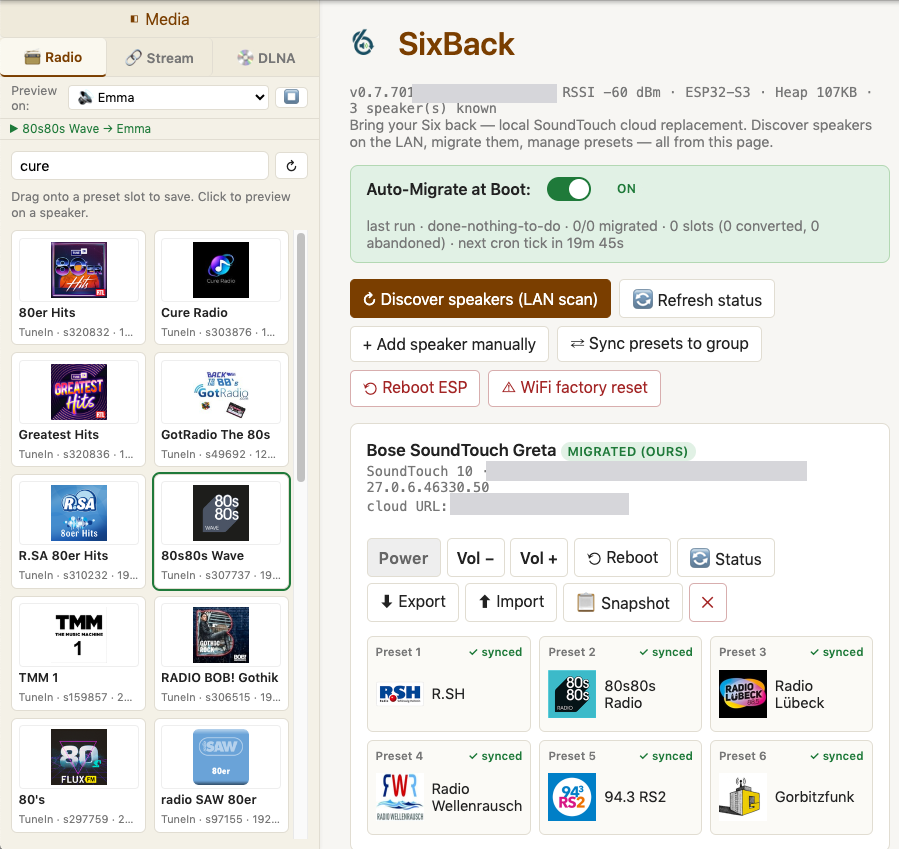
Task: Click the 80er Hits station logo
Action: [79, 270]
